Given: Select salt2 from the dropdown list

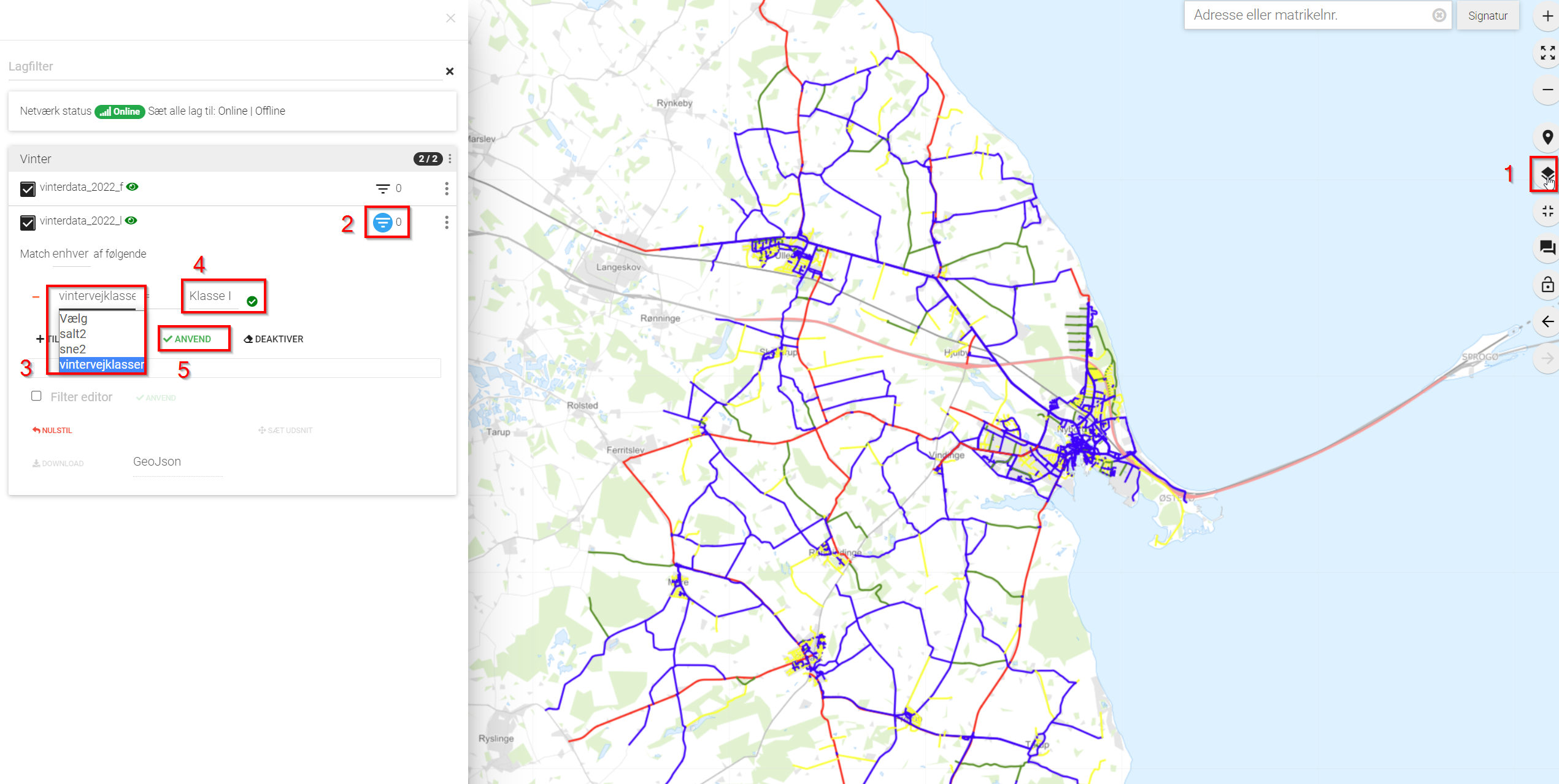Looking at the screenshot, I should point(73,334).
